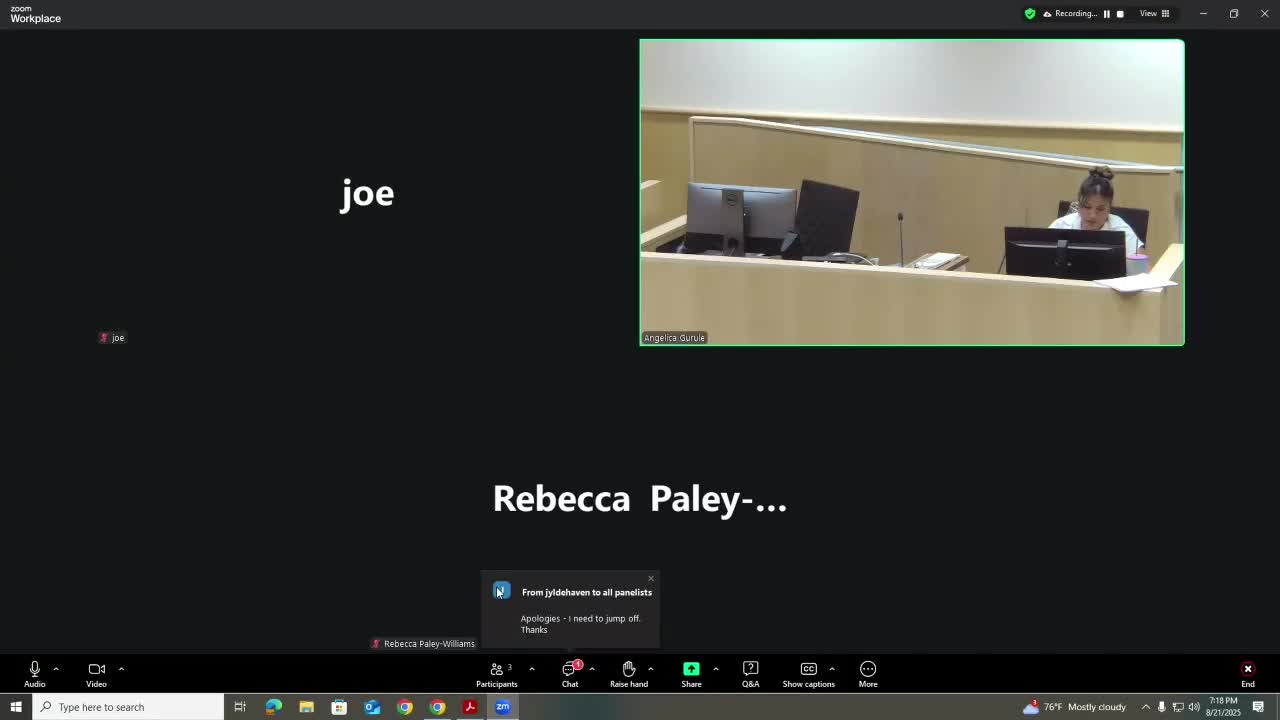This screenshot has width=1280, height=720.
Task: Open the volume icon in the system tray
Action: coord(1194,707)
